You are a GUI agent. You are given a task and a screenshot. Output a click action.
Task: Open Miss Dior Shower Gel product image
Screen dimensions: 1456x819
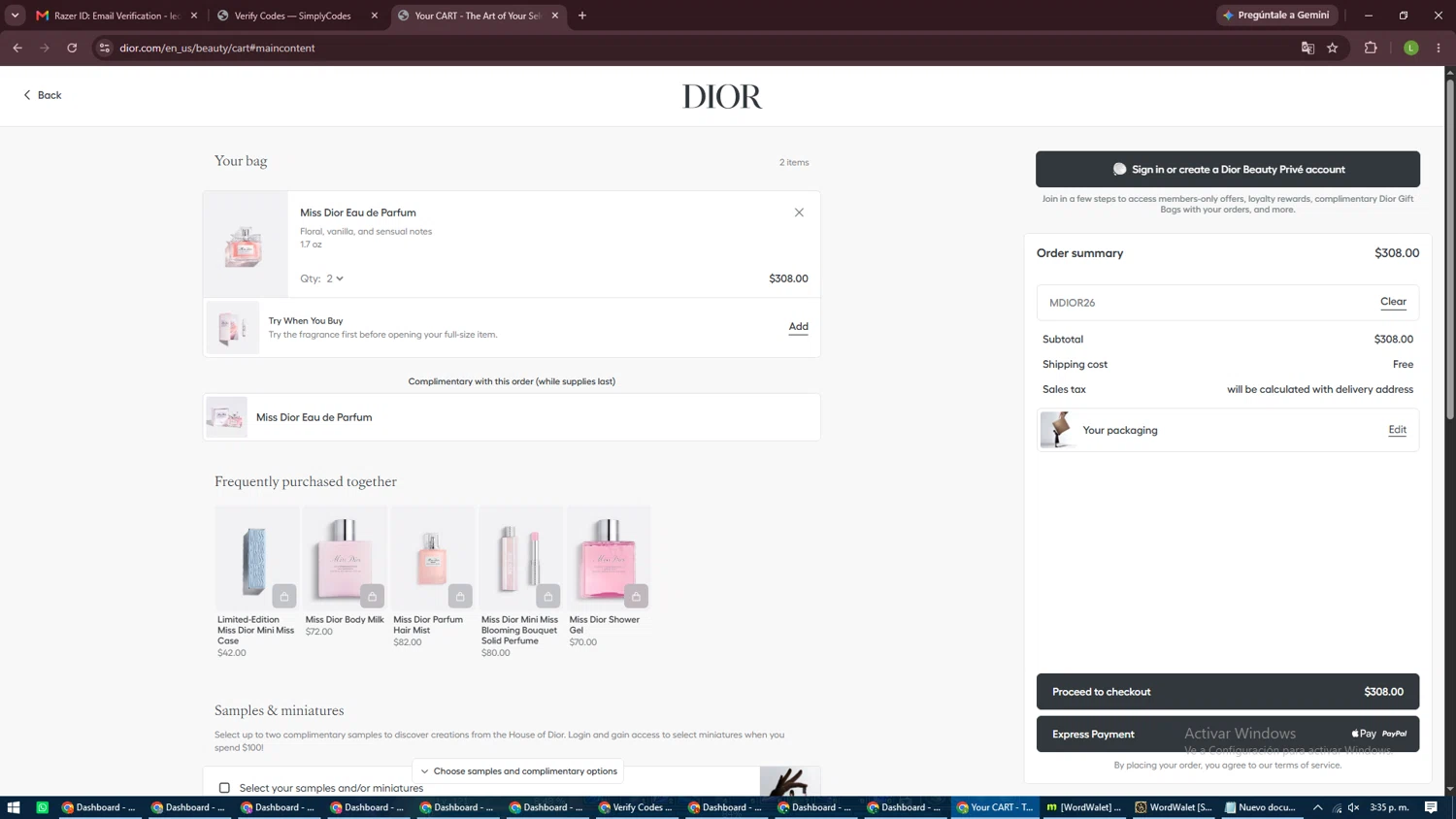(609, 558)
